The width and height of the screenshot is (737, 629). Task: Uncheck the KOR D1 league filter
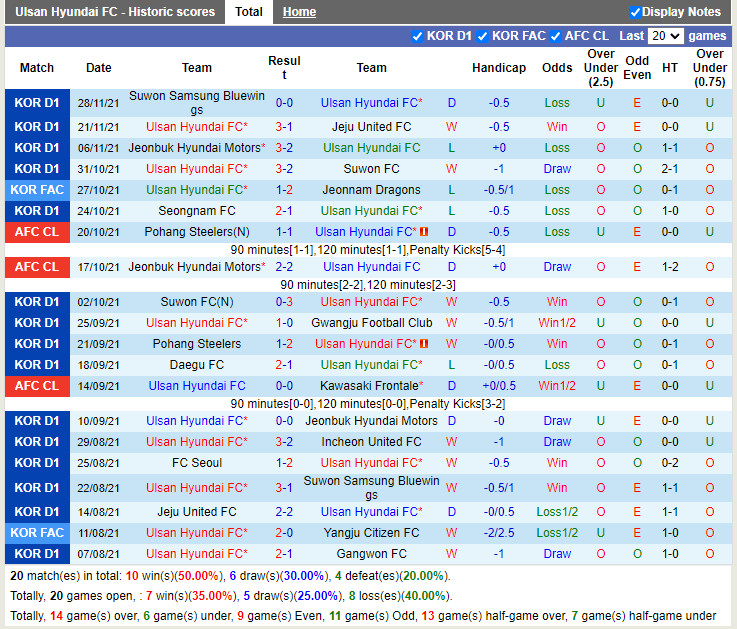coord(418,36)
